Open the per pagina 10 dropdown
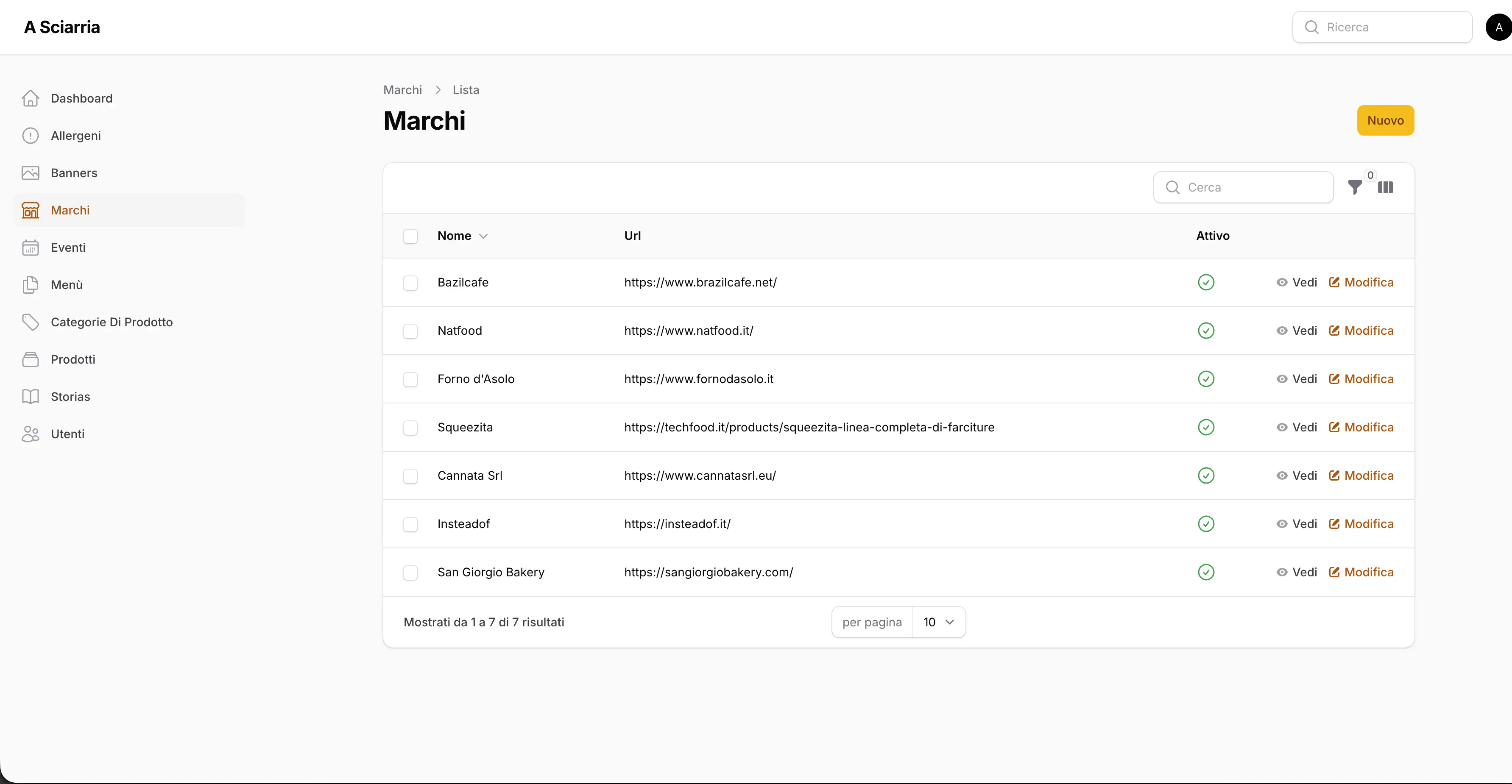The image size is (1512, 784). click(x=939, y=622)
